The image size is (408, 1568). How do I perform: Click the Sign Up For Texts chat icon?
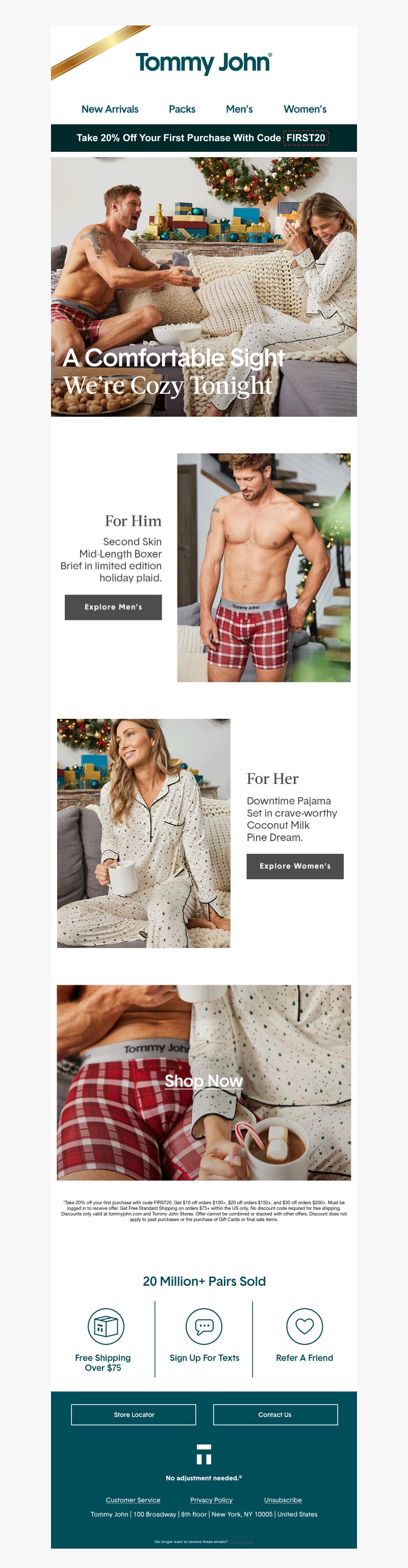pos(204,1326)
